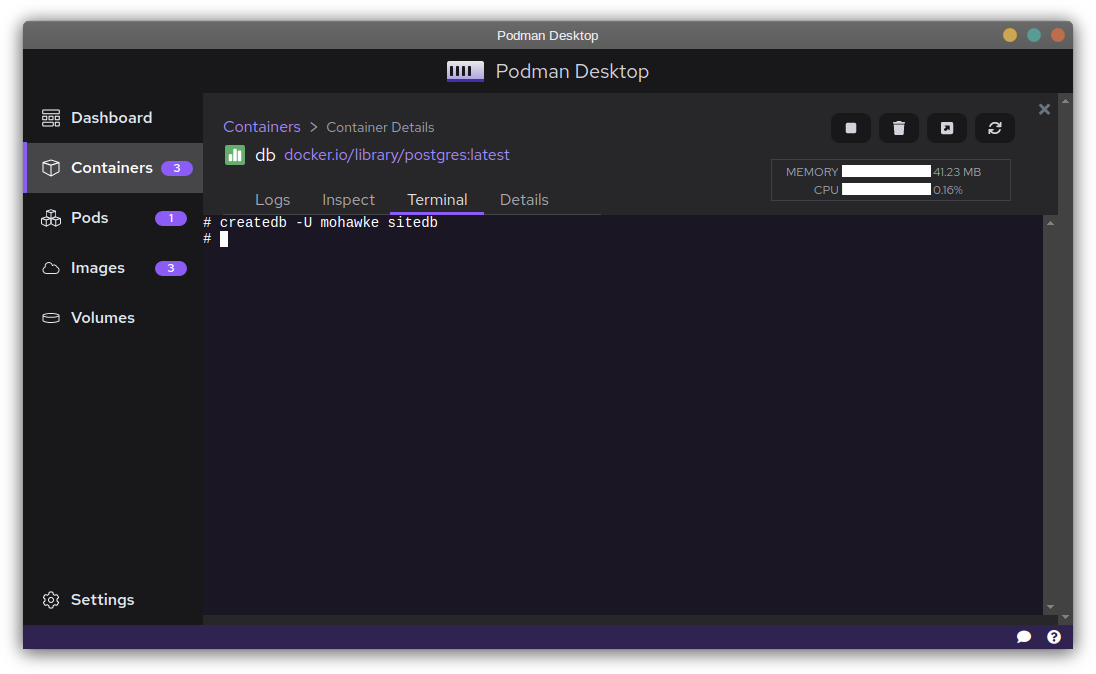Stop the db container
This screenshot has width=1096, height=674.
click(851, 128)
